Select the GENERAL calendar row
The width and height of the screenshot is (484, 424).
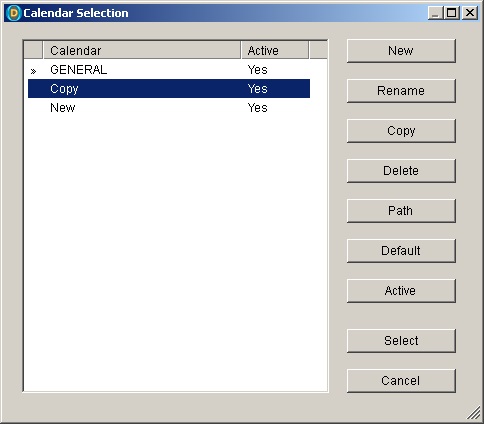(169, 70)
